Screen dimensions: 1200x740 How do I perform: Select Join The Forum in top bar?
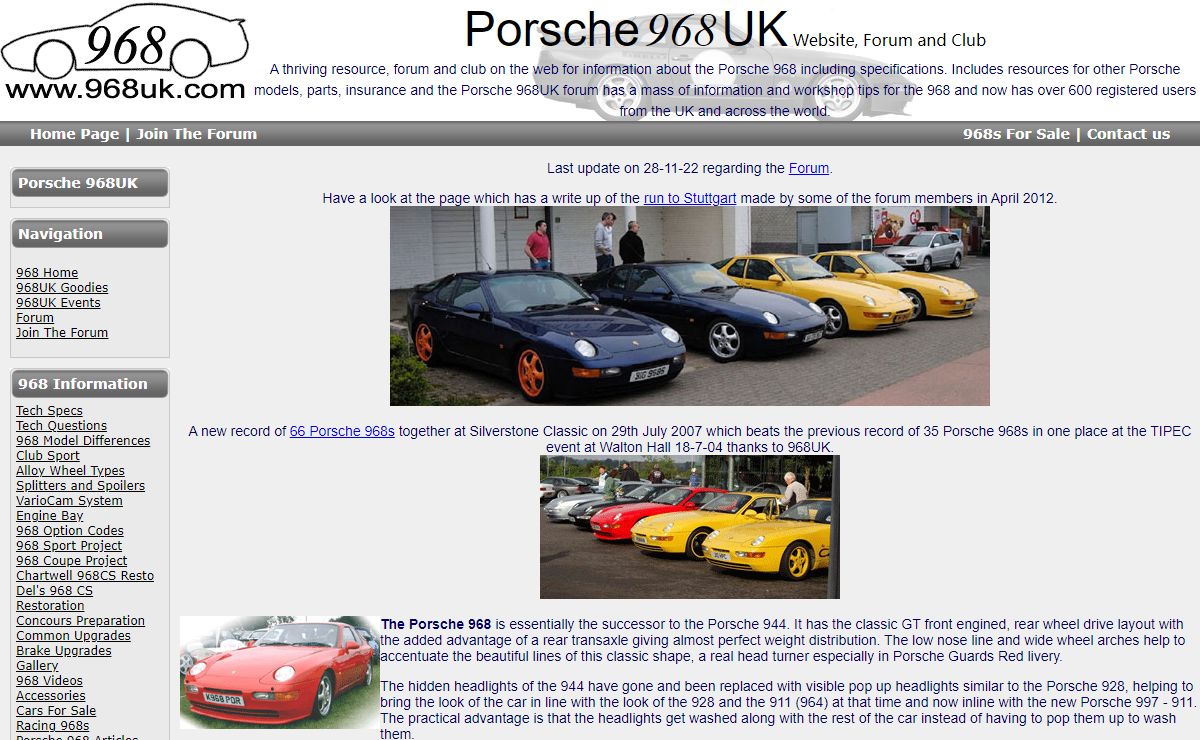pos(197,134)
